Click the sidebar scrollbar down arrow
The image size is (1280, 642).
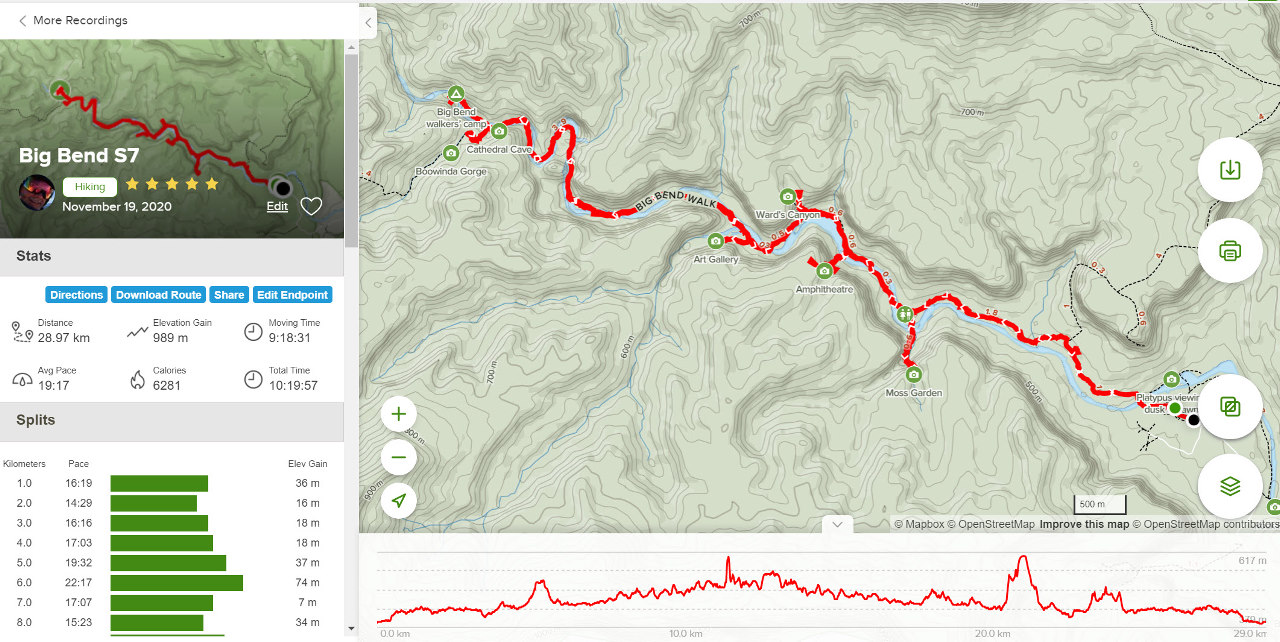point(350,628)
